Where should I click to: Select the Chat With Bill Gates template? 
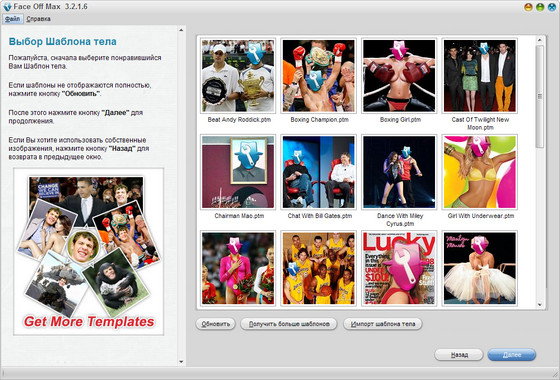point(319,172)
